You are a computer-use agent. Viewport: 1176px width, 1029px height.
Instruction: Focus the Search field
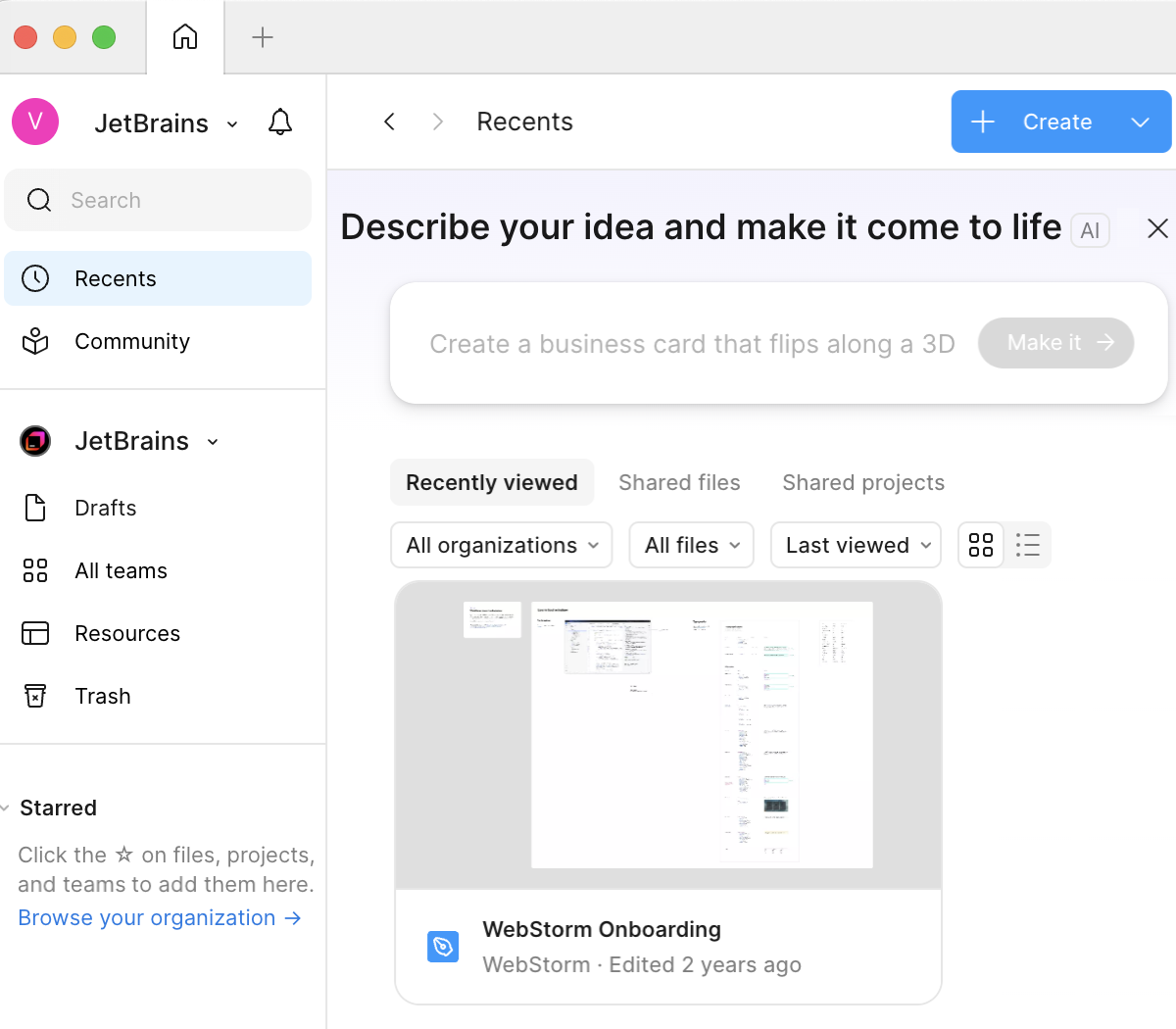click(158, 200)
